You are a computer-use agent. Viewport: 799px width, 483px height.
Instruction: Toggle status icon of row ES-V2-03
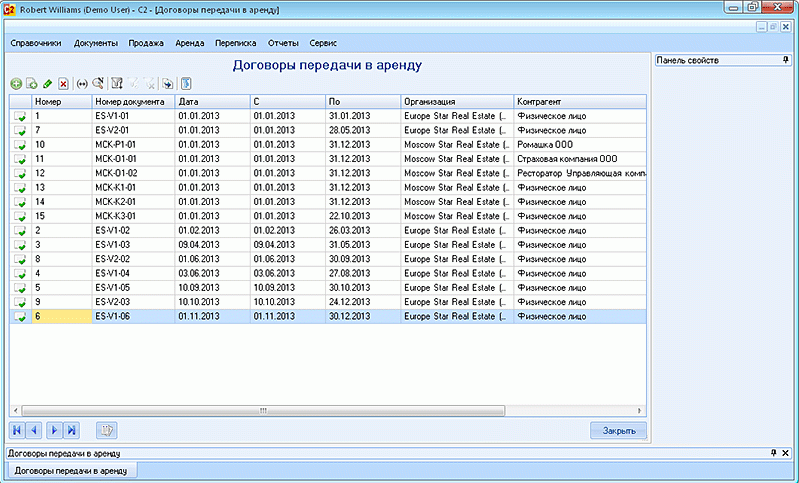click(x=19, y=302)
